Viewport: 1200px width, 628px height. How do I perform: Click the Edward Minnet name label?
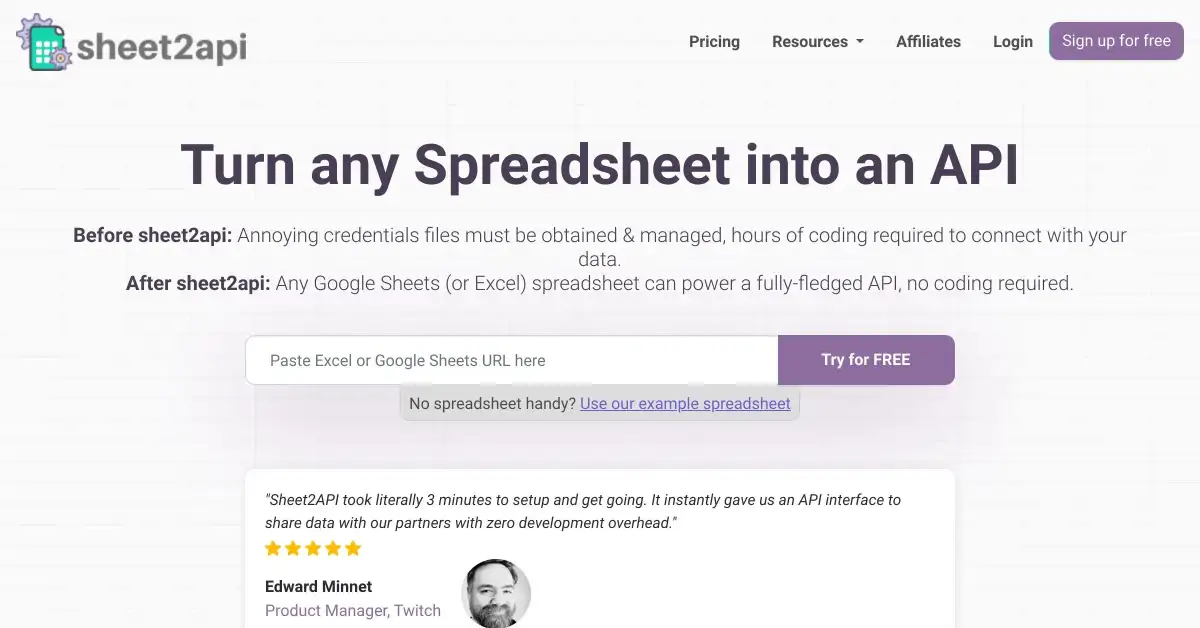click(318, 586)
